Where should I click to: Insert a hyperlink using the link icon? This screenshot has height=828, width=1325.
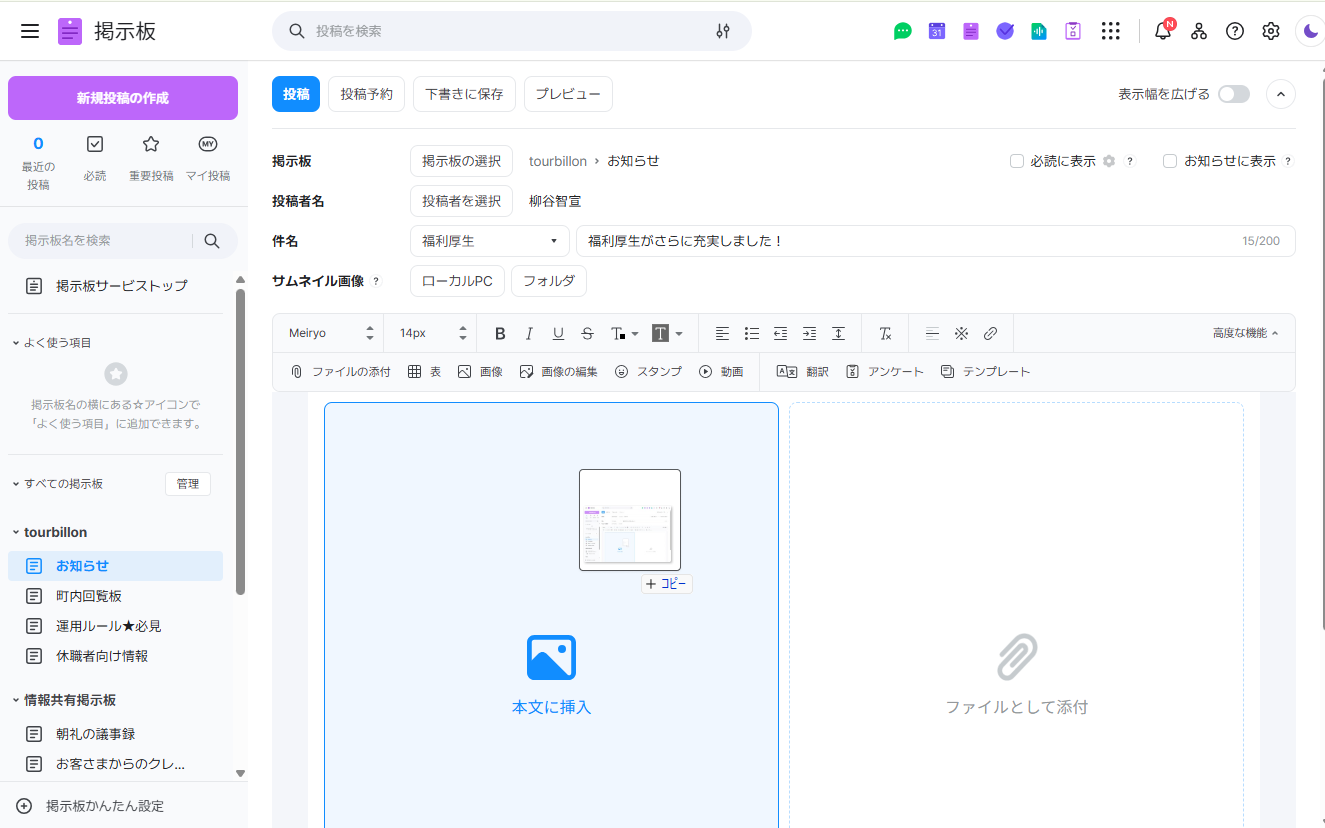tap(990, 333)
